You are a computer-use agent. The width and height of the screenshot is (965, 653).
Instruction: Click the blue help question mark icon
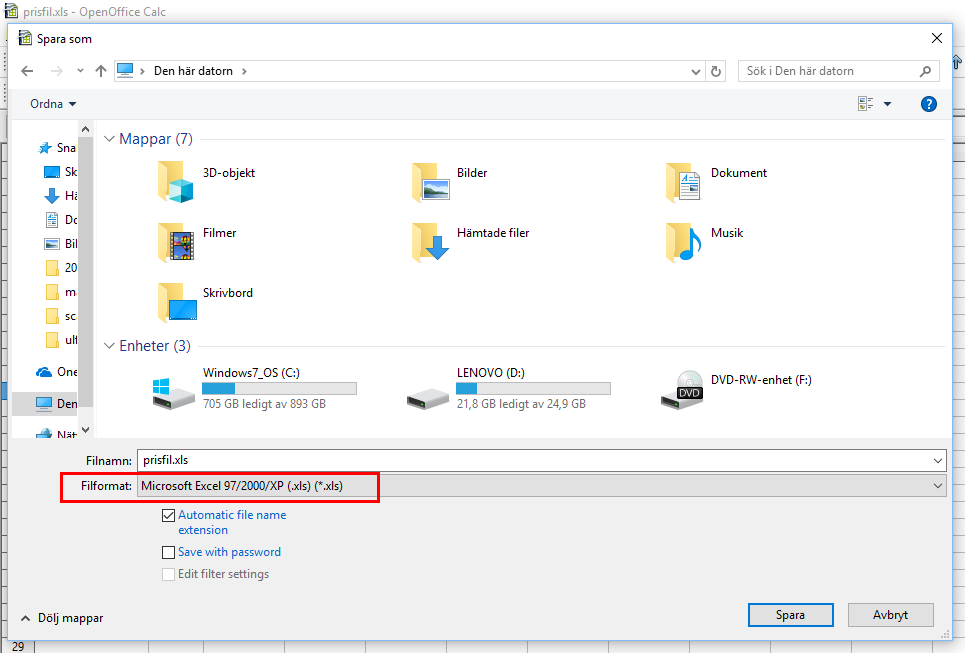pyautogui.click(x=928, y=104)
